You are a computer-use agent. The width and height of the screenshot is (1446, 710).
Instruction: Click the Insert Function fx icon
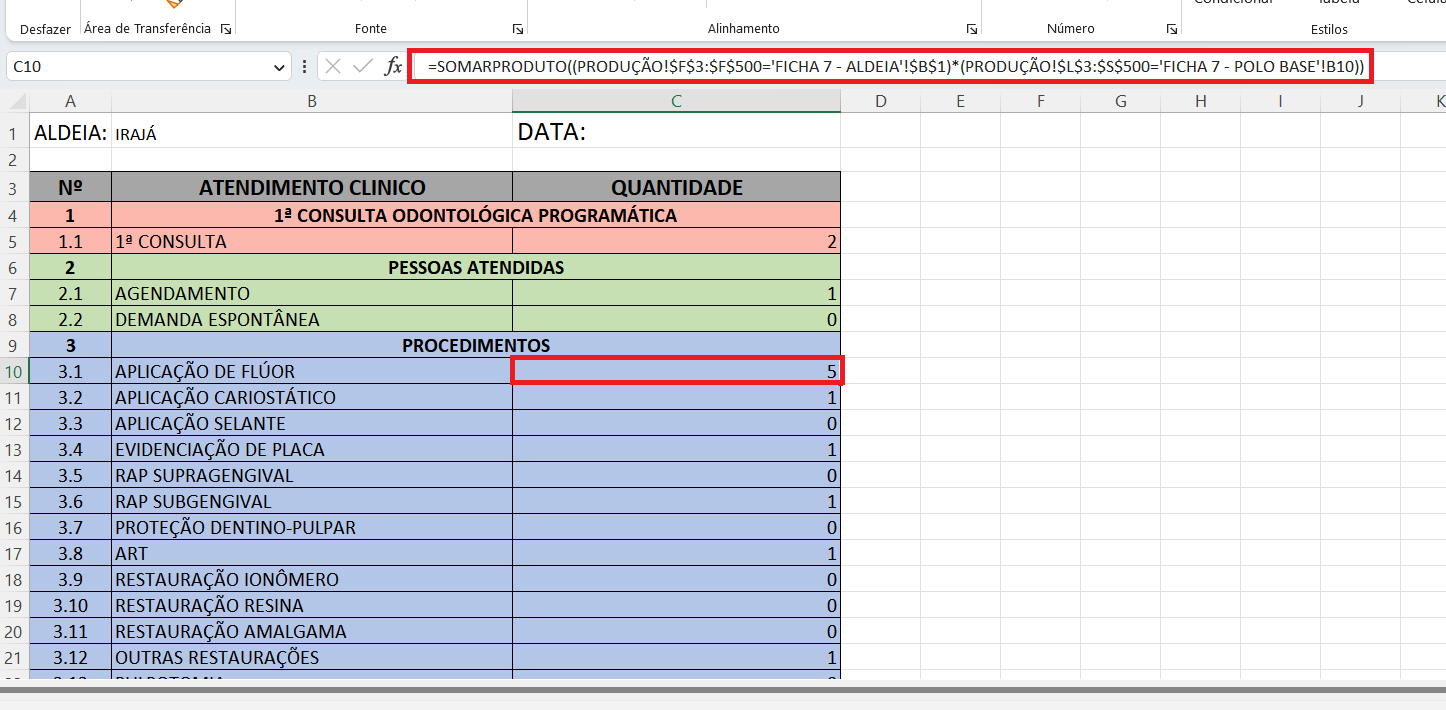[394, 67]
